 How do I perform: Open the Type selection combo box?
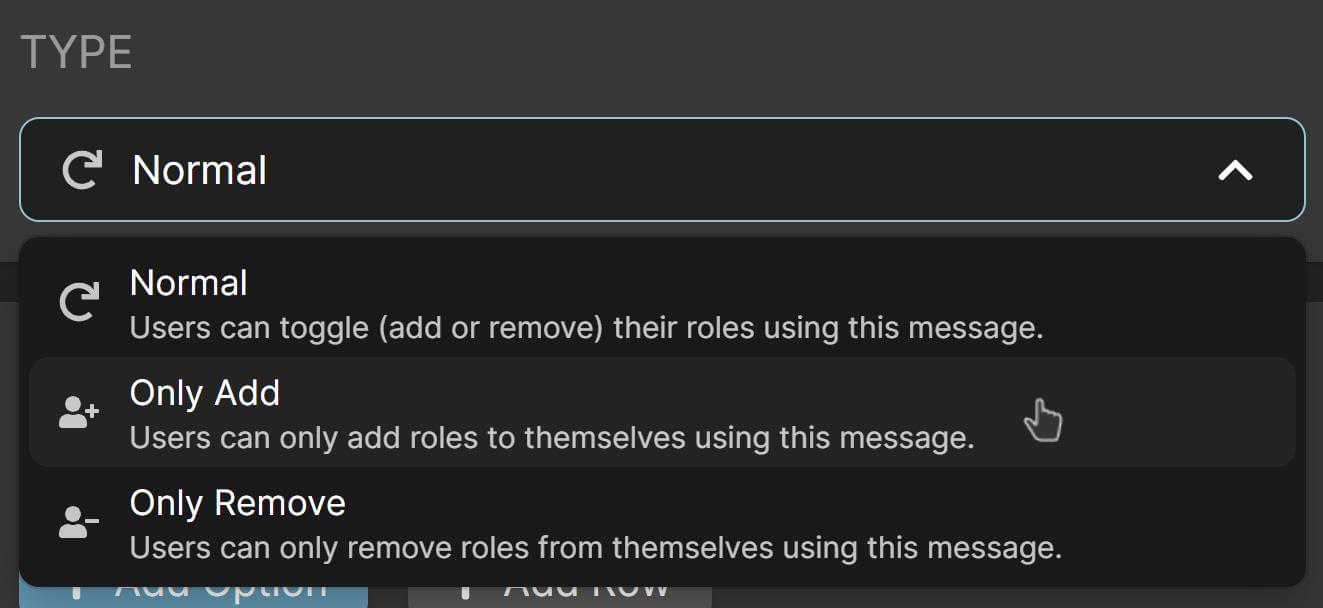coord(660,169)
